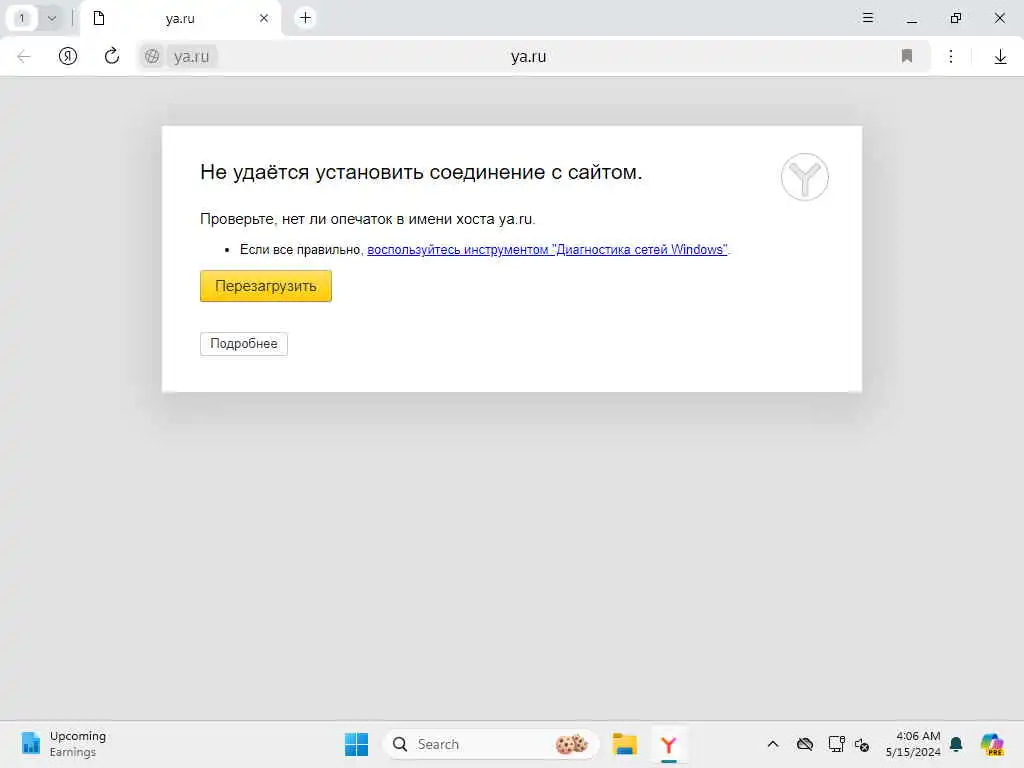
Task: Launch Copilot preview from taskbar
Action: click(991, 744)
